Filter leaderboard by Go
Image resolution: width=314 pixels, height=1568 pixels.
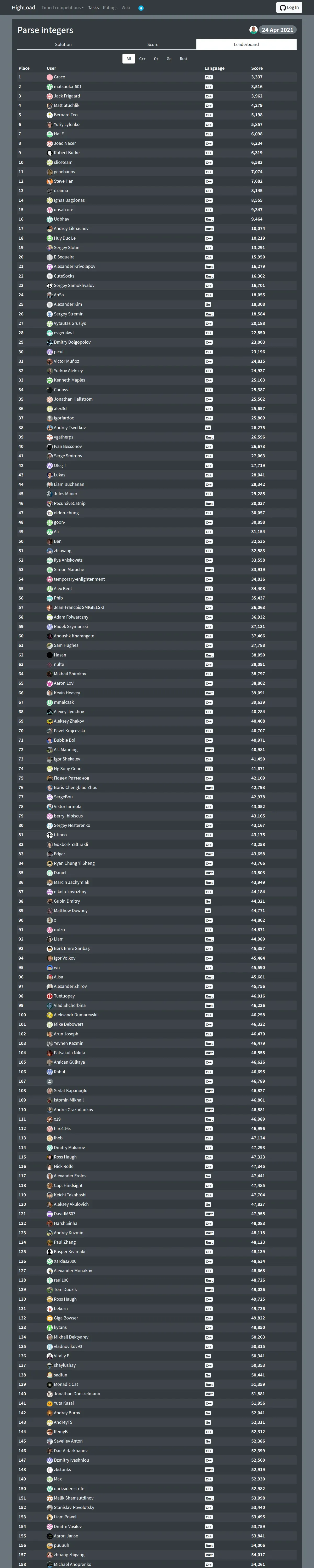click(x=169, y=59)
